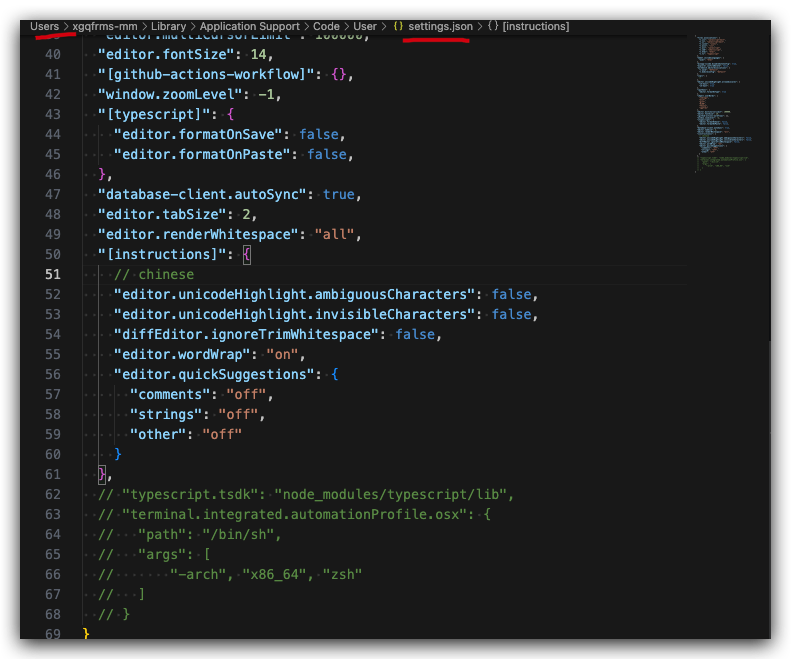Click the JSON braces icon before settings.json
Screen dimensions: 791x659
[398, 26]
